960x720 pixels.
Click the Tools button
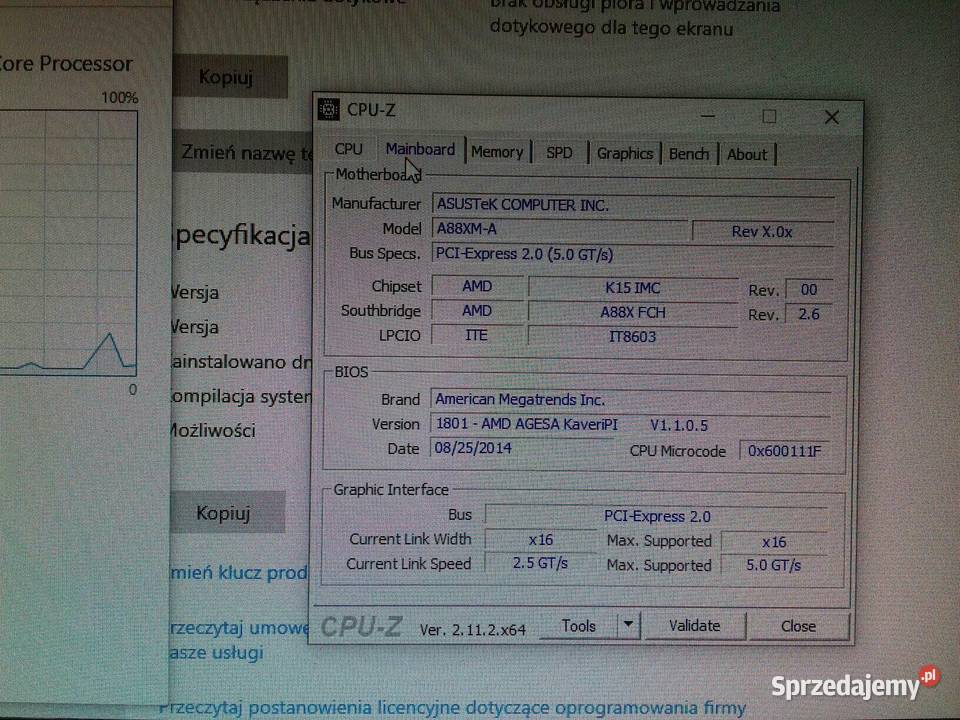point(579,626)
